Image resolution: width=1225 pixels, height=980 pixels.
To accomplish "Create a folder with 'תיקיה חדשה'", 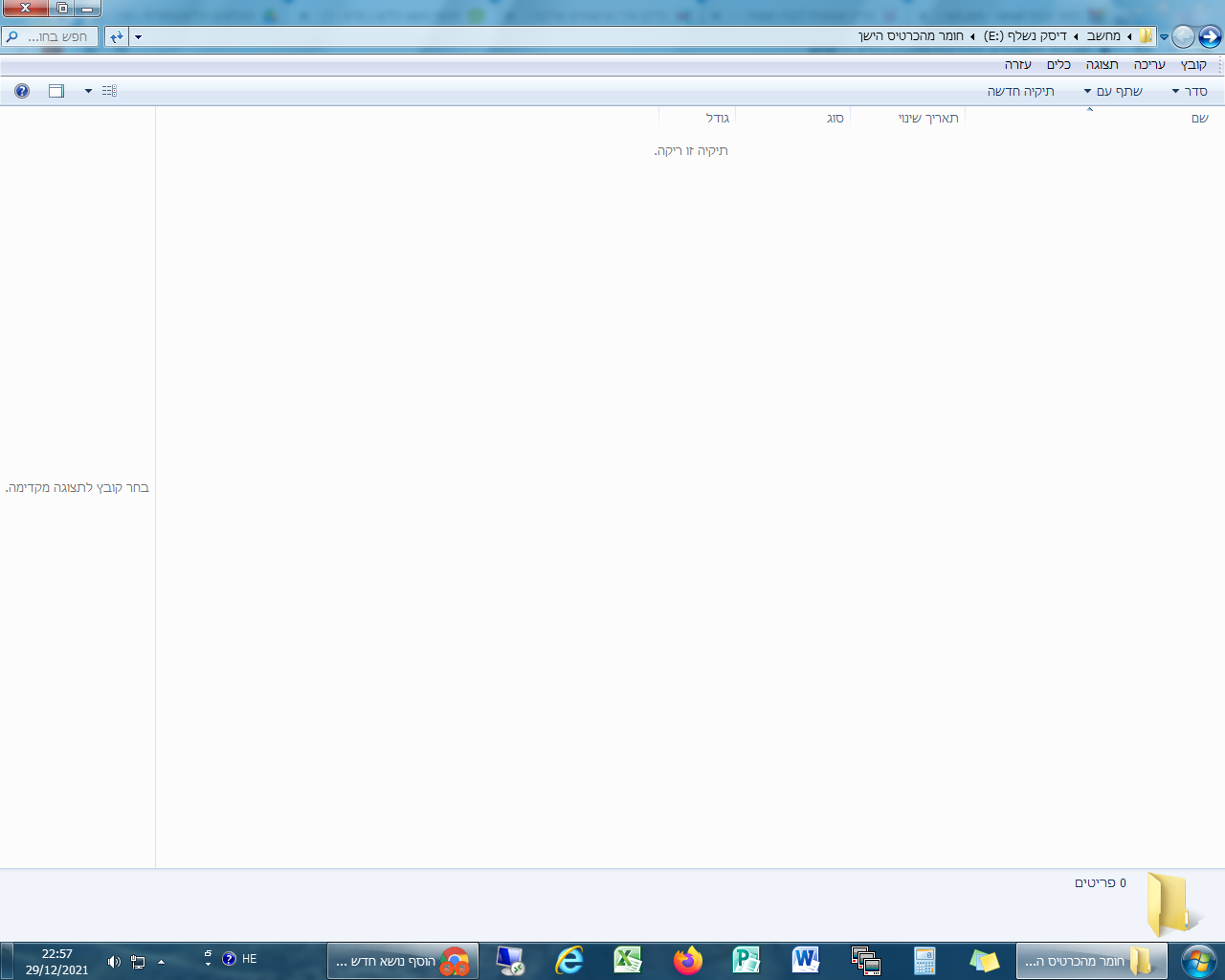I will 1020,91.
